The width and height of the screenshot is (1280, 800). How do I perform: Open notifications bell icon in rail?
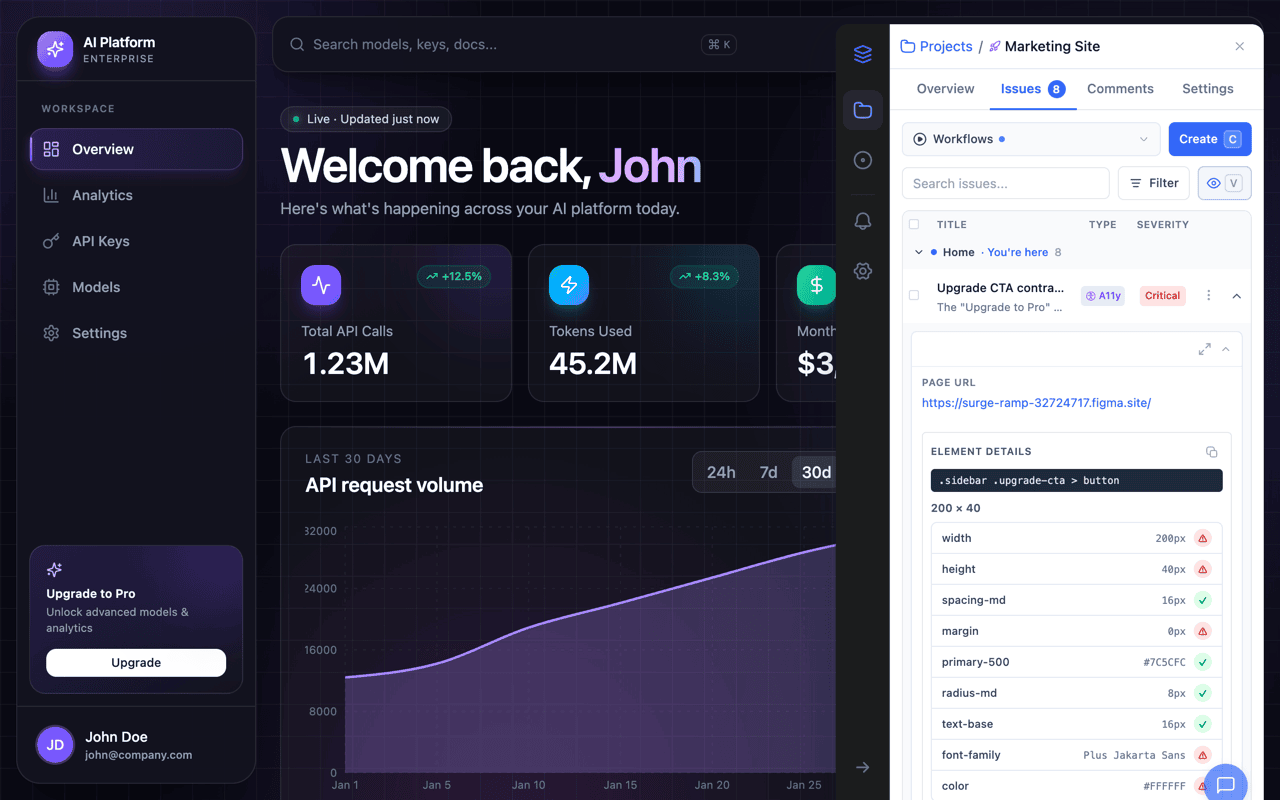(x=863, y=221)
